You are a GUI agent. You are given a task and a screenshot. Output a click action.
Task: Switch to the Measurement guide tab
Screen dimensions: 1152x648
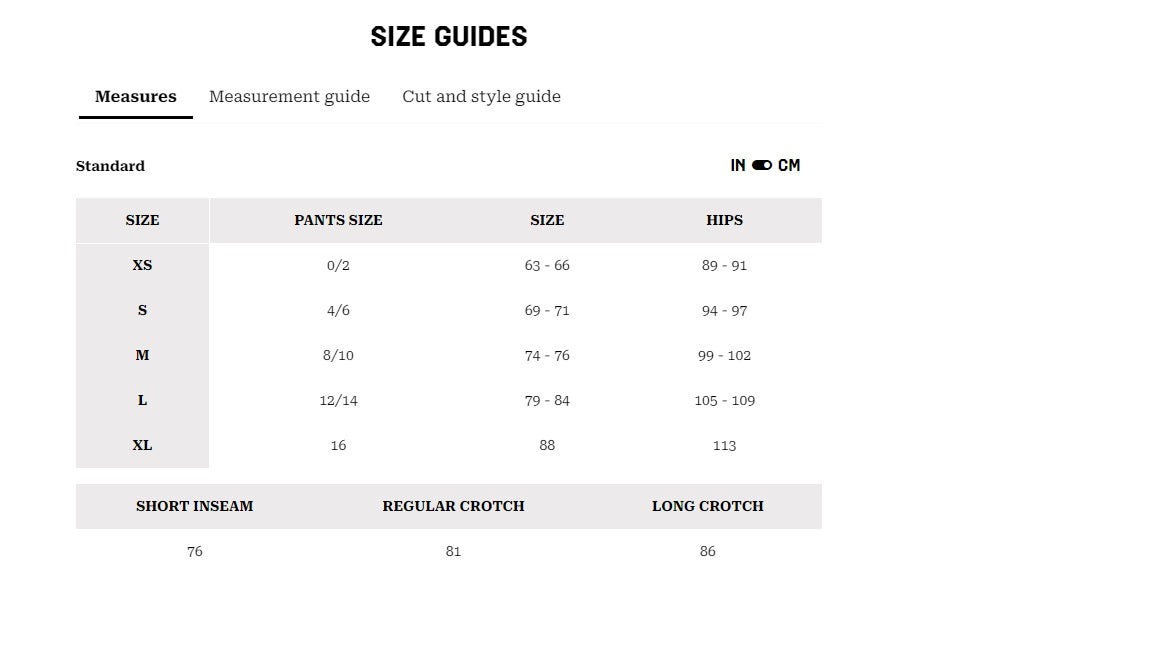pyautogui.click(x=289, y=96)
